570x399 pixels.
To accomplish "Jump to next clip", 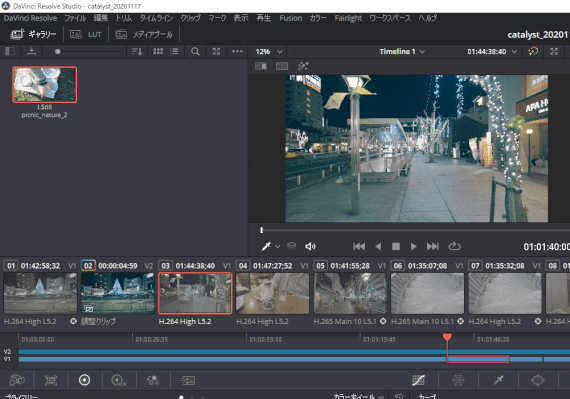I will click(433, 246).
